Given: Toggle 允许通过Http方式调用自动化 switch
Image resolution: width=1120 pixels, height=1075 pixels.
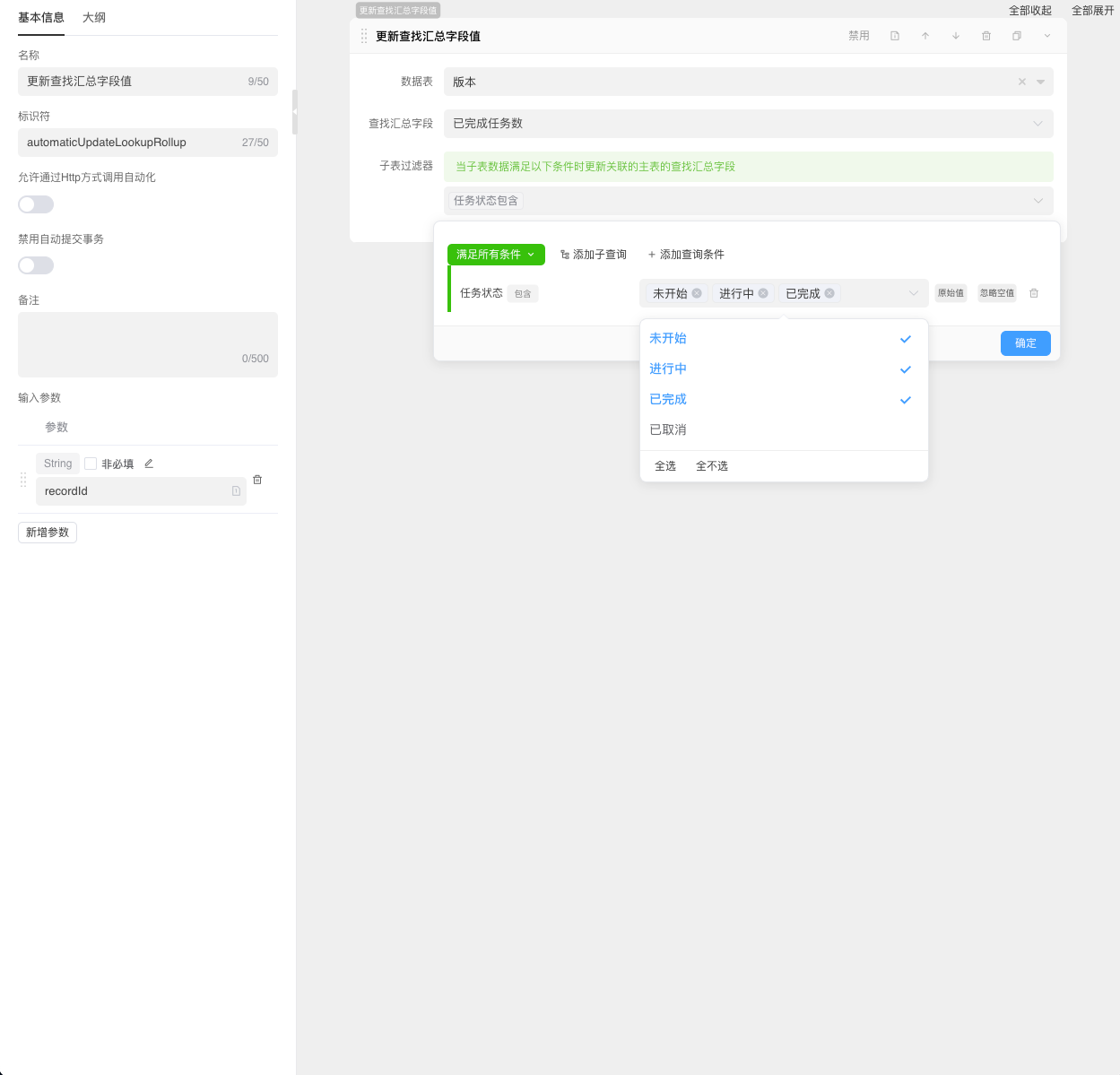Looking at the screenshot, I should (36, 204).
